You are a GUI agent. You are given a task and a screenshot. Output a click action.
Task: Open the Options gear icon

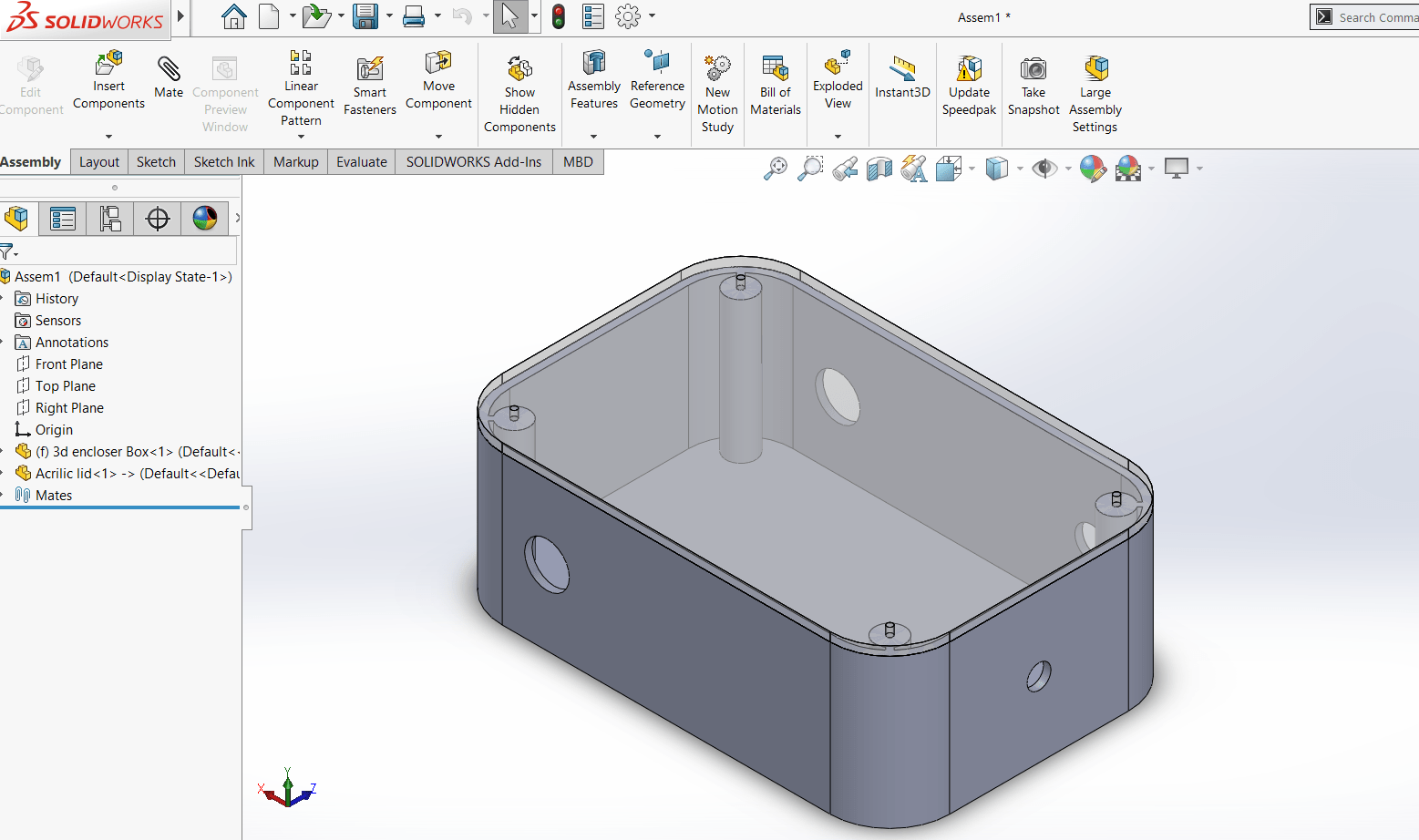628,16
